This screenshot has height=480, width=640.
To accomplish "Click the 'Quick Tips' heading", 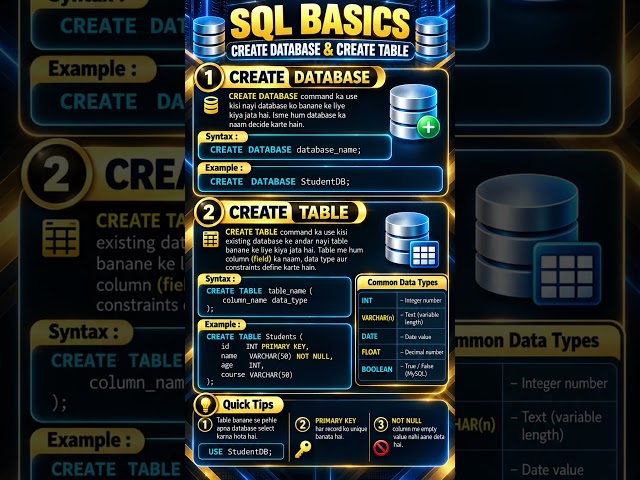I will click(248, 404).
